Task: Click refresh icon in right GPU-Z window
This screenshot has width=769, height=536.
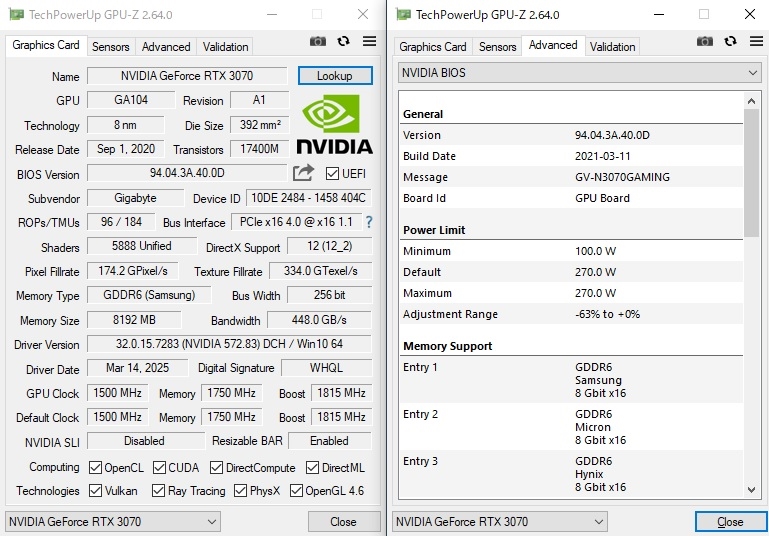Action: coord(730,41)
